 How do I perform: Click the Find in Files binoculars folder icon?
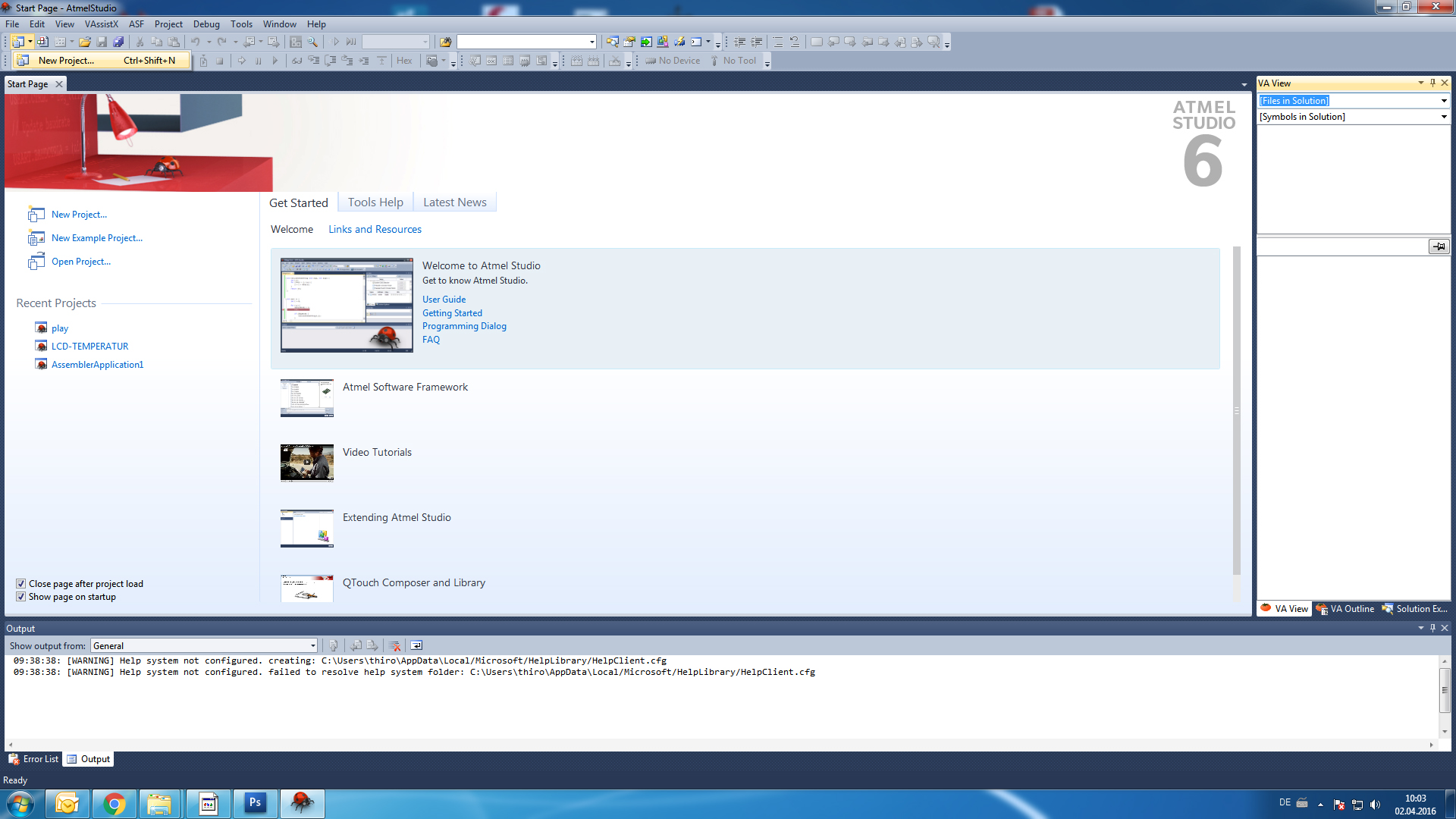(446, 42)
